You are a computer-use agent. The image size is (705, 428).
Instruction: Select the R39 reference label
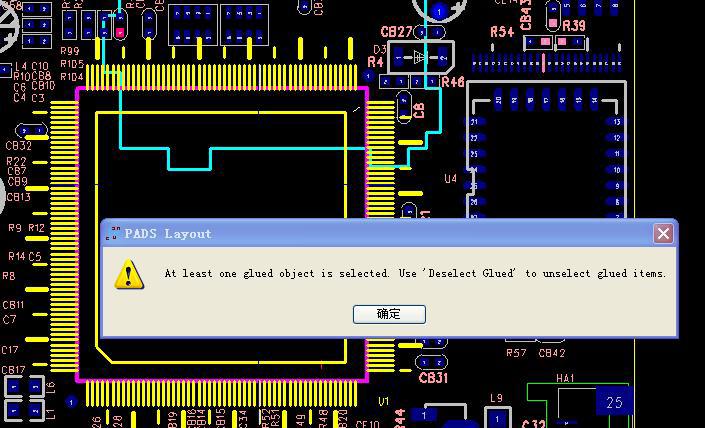[x=574, y=26]
